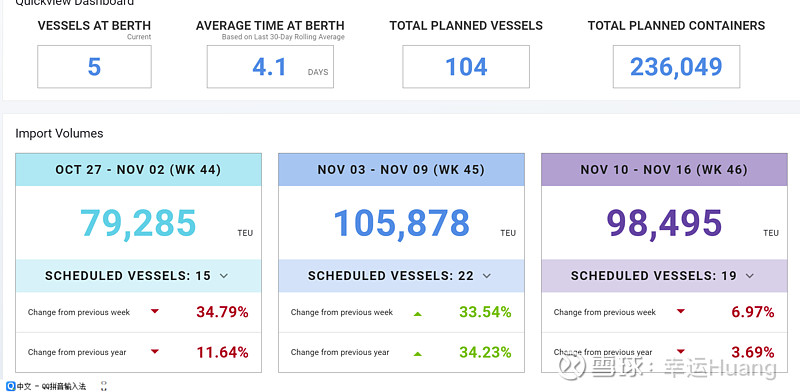Expand the Scheduled Vessels: 15 chevron
The image size is (800, 392).
click(x=224, y=276)
